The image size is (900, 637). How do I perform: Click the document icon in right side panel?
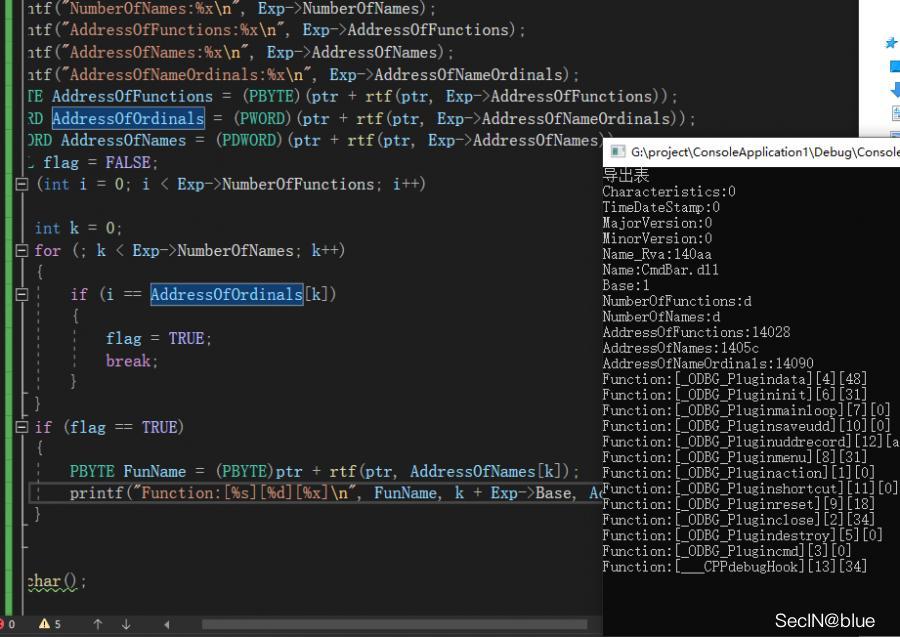click(x=894, y=112)
